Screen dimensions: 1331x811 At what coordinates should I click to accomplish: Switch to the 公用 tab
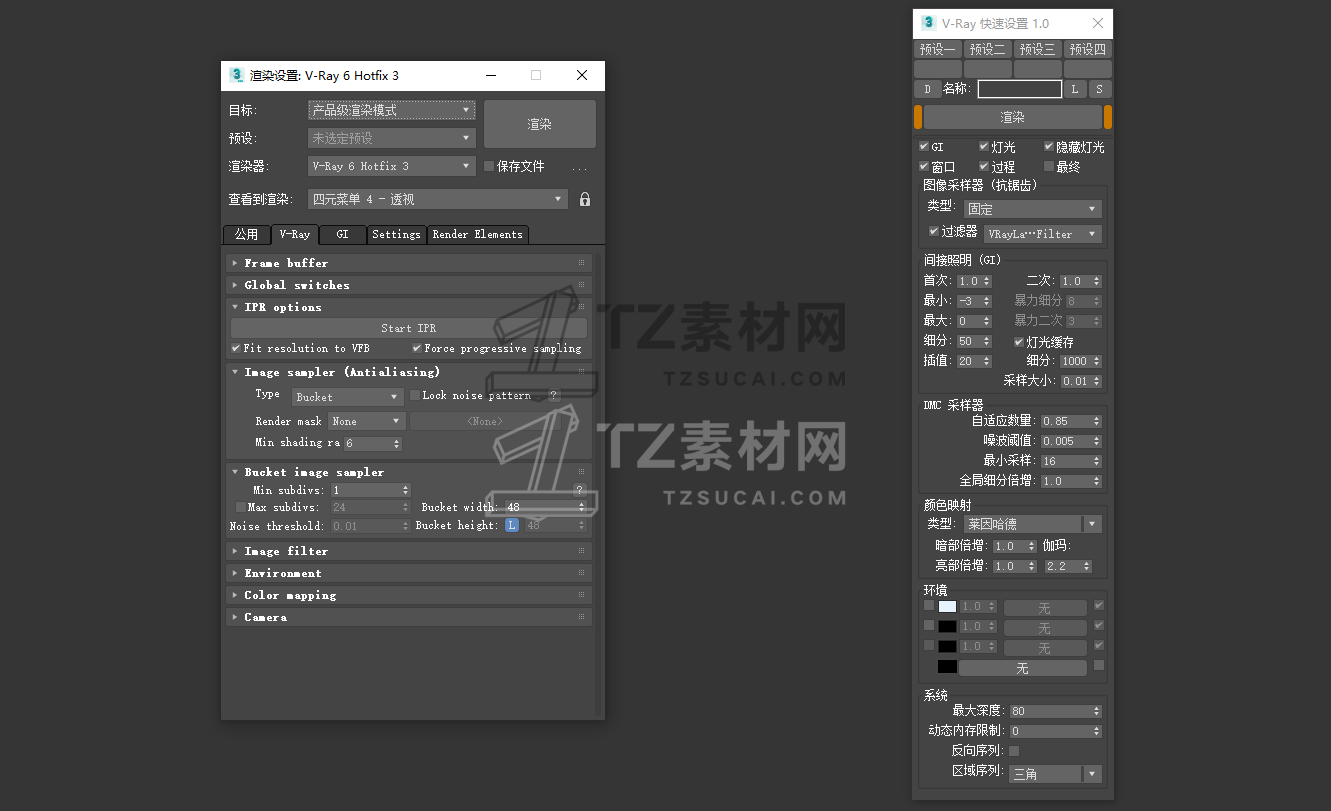tap(246, 234)
